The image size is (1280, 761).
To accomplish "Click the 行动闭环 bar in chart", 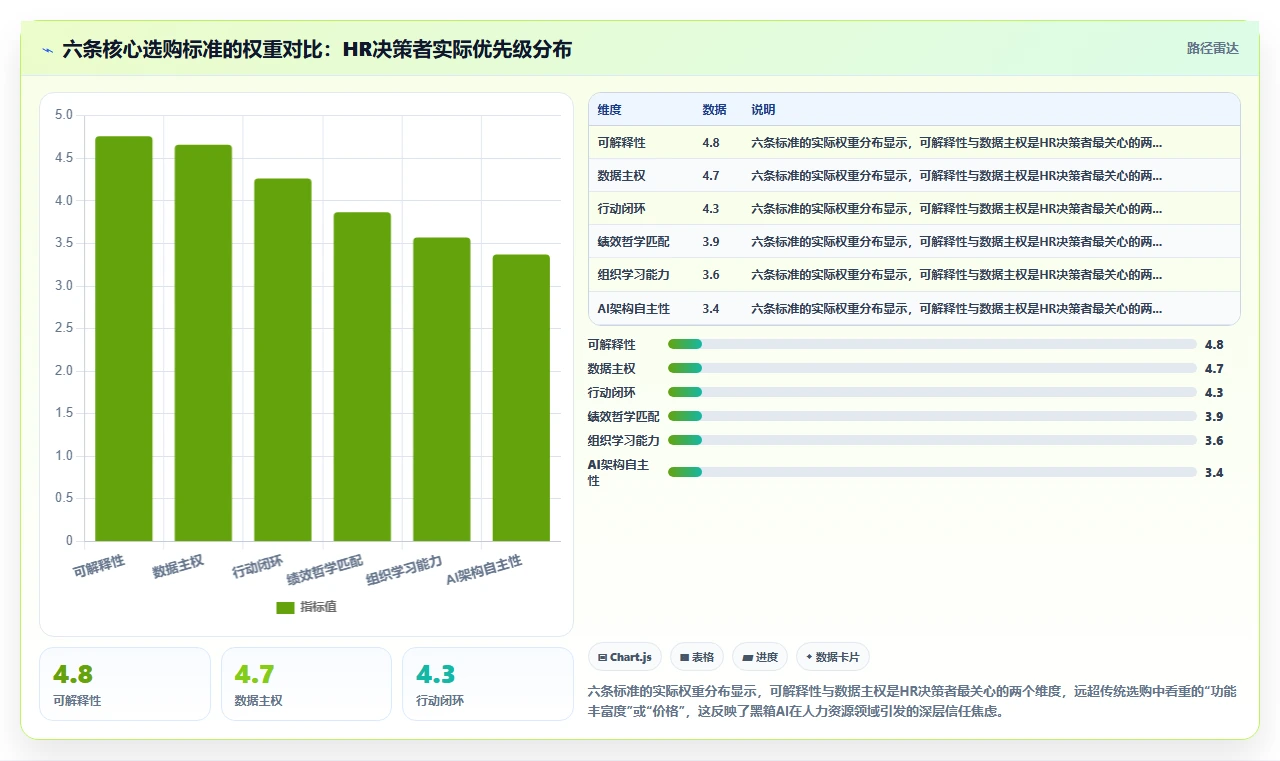I will (283, 360).
